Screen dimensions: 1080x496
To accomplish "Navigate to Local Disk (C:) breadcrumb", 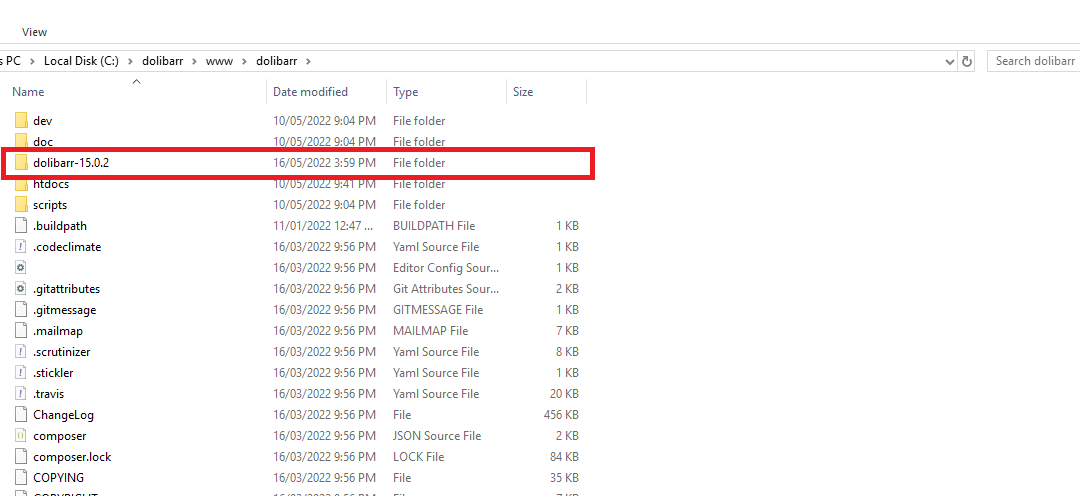I will click(x=81, y=61).
